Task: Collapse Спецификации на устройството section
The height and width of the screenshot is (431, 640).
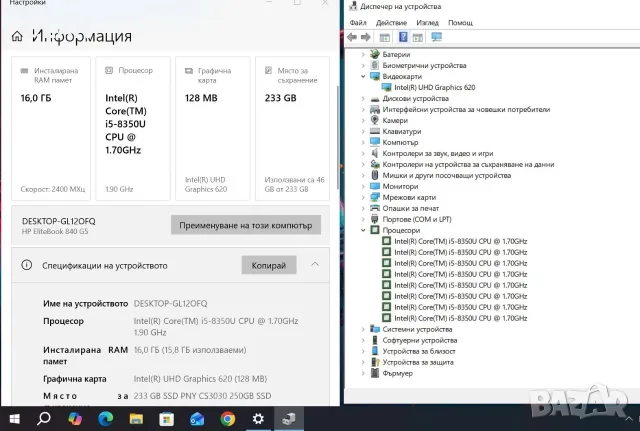Action: coord(315,264)
